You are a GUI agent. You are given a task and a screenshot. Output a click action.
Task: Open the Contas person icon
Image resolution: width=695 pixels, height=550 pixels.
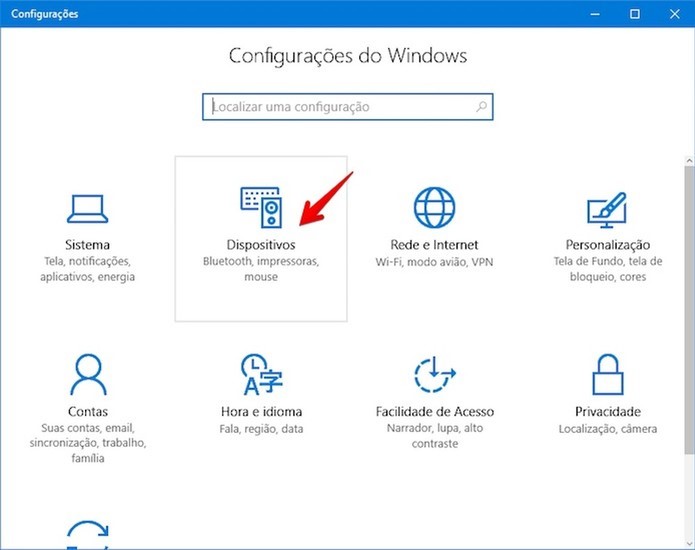pyautogui.click(x=88, y=374)
